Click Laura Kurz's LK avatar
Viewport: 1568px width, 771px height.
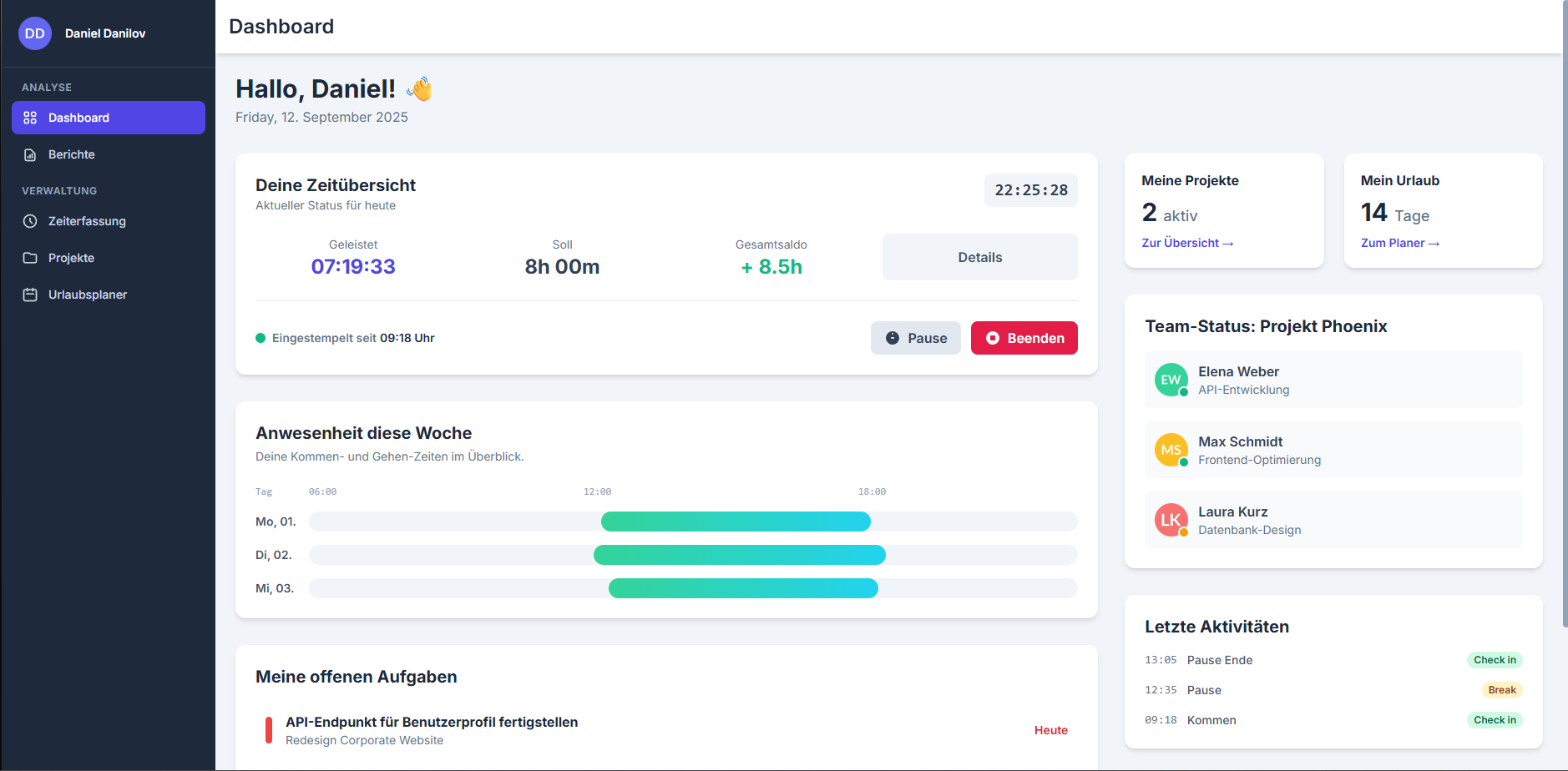coord(1171,520)
